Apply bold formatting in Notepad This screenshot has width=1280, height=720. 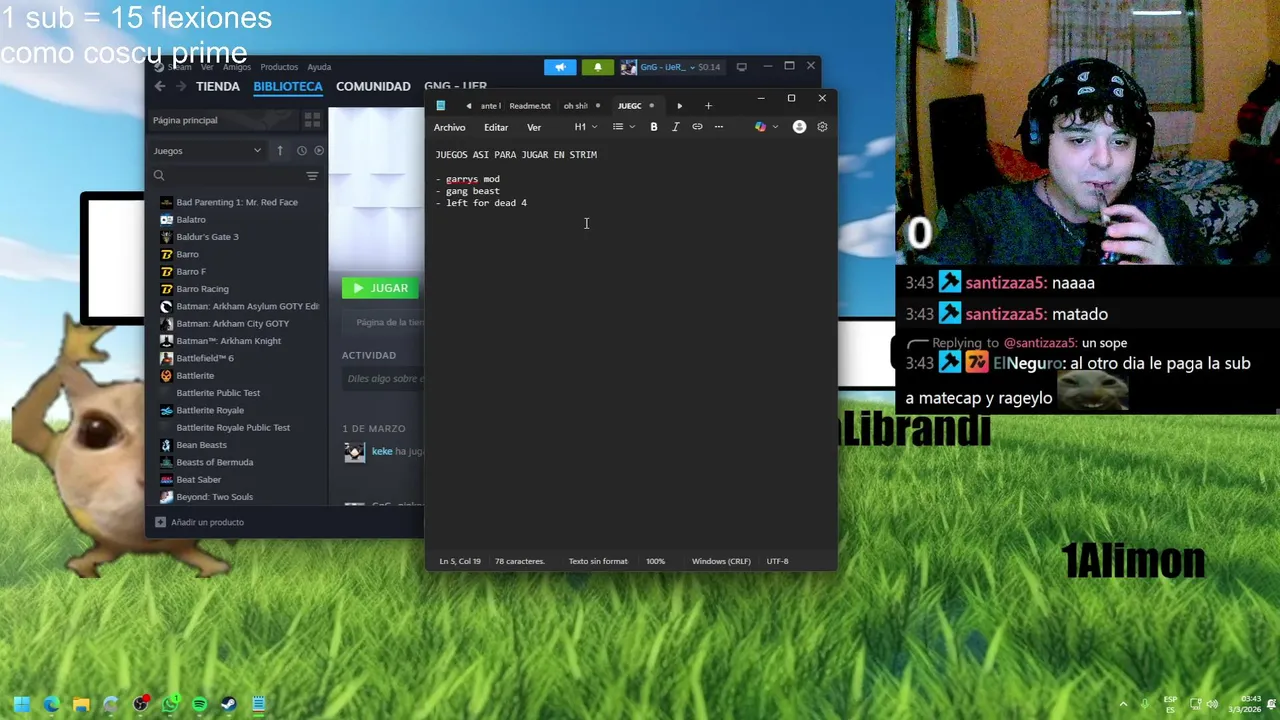pos(654,127)
